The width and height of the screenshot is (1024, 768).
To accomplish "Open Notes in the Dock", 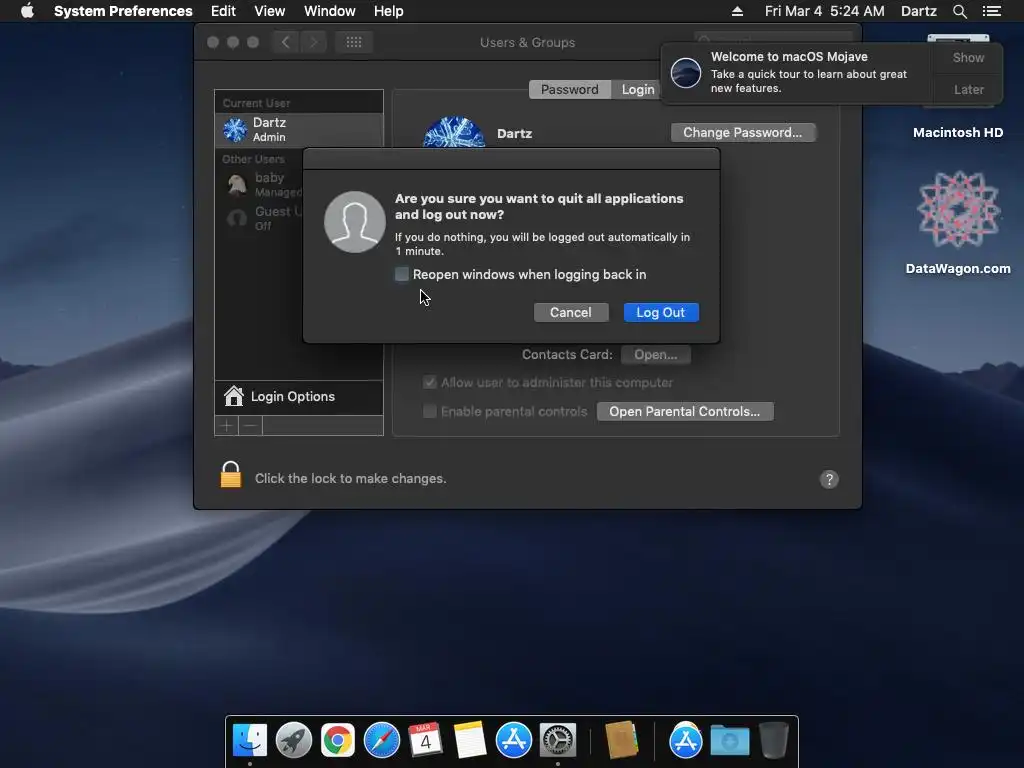I will tap(470, 740).
